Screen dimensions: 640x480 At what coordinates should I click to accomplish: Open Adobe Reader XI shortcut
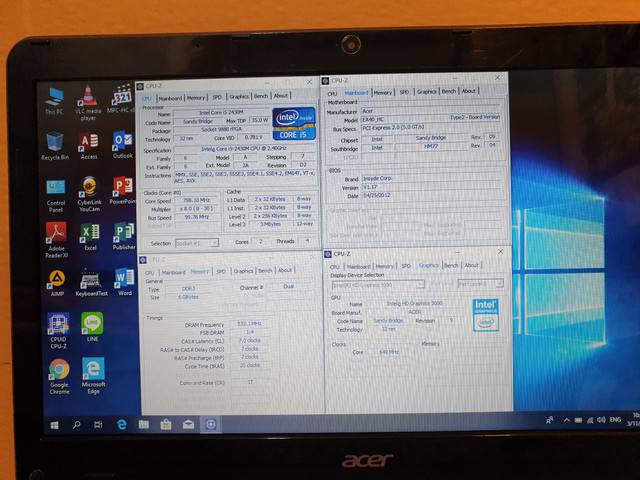click(x=56, y=240)
